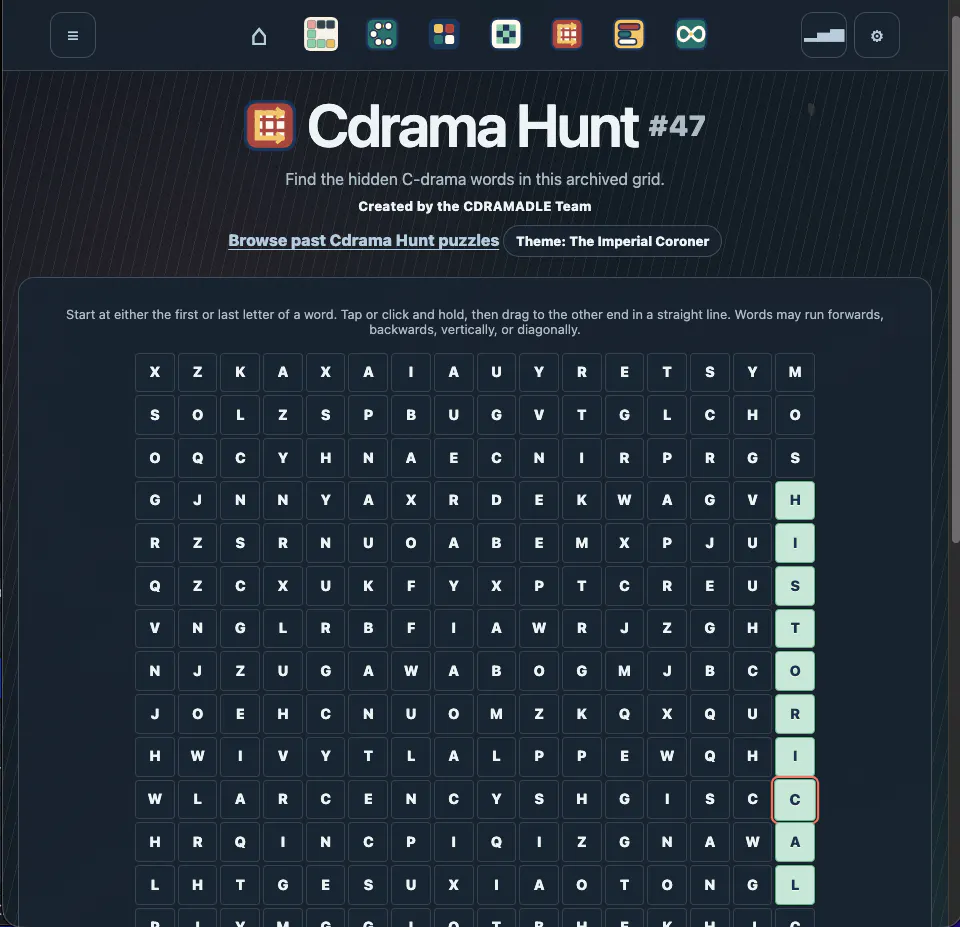The image size is (960, 927).
Task: Open the beige colored-tiles game icon
Action: click(x=321, y=34)
